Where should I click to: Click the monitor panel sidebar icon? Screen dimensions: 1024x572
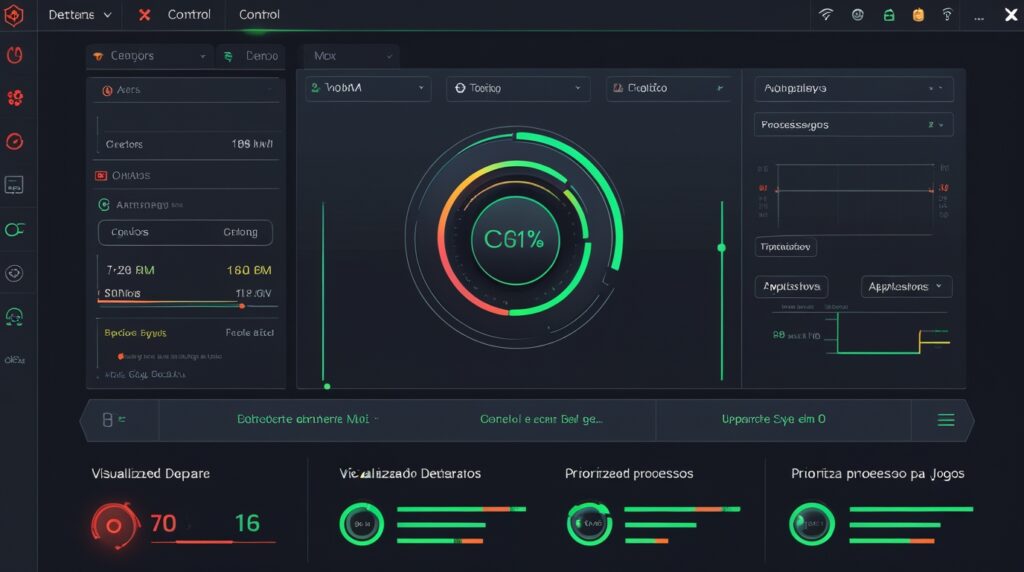14,185
